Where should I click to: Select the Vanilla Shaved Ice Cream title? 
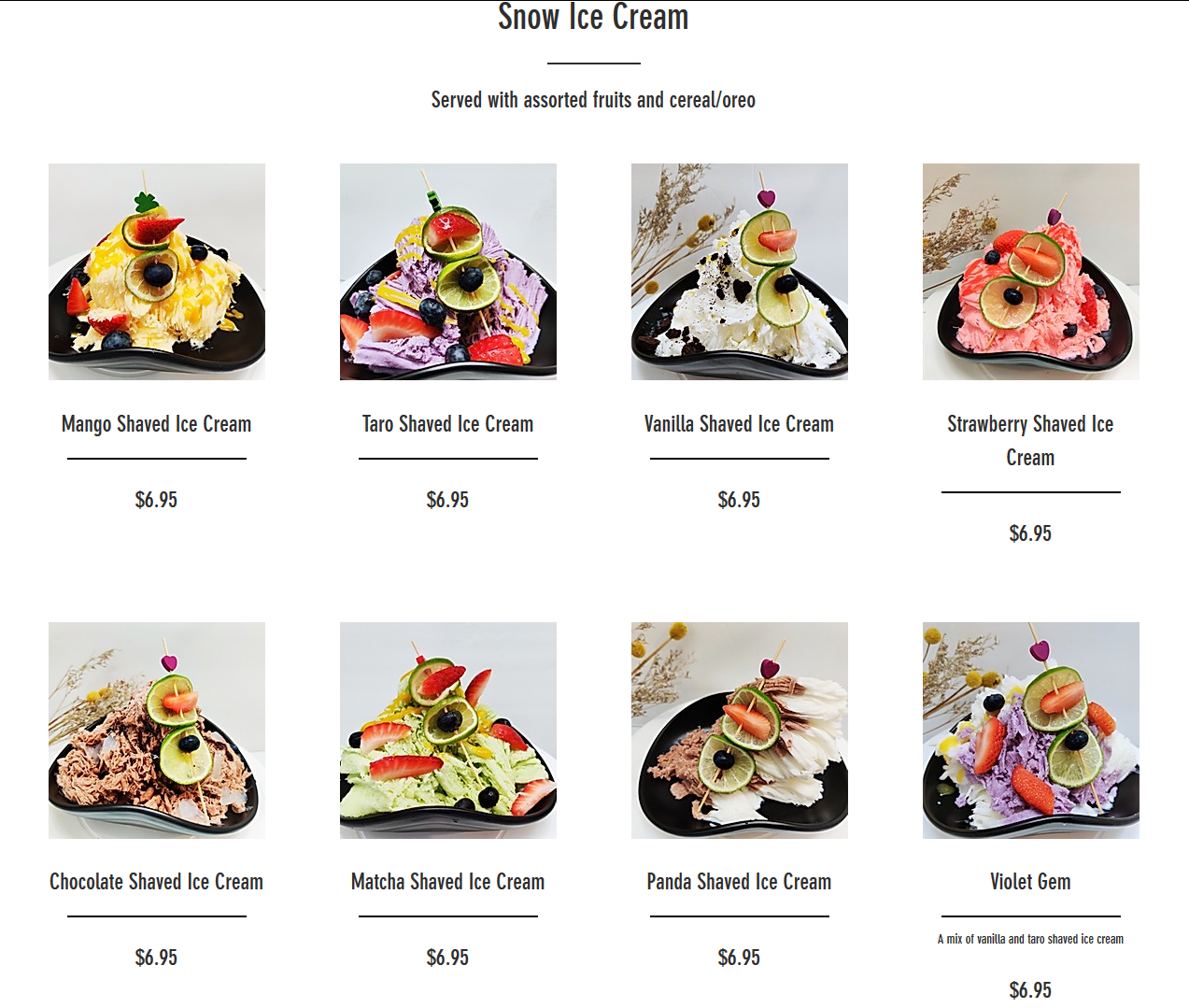click(x=740, y=424)
